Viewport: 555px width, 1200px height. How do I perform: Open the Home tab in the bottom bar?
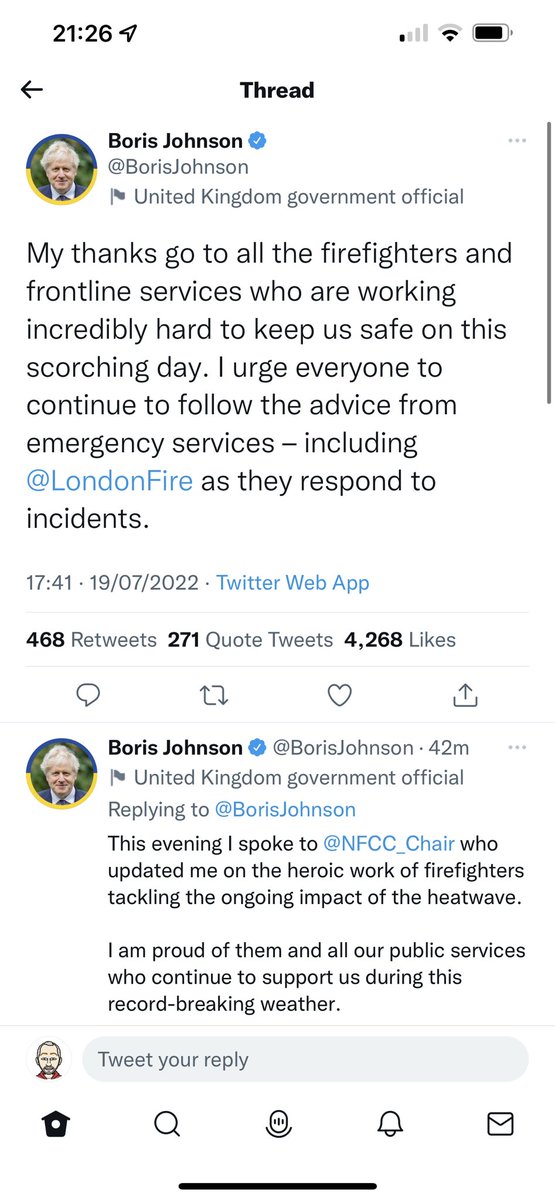54,1125
